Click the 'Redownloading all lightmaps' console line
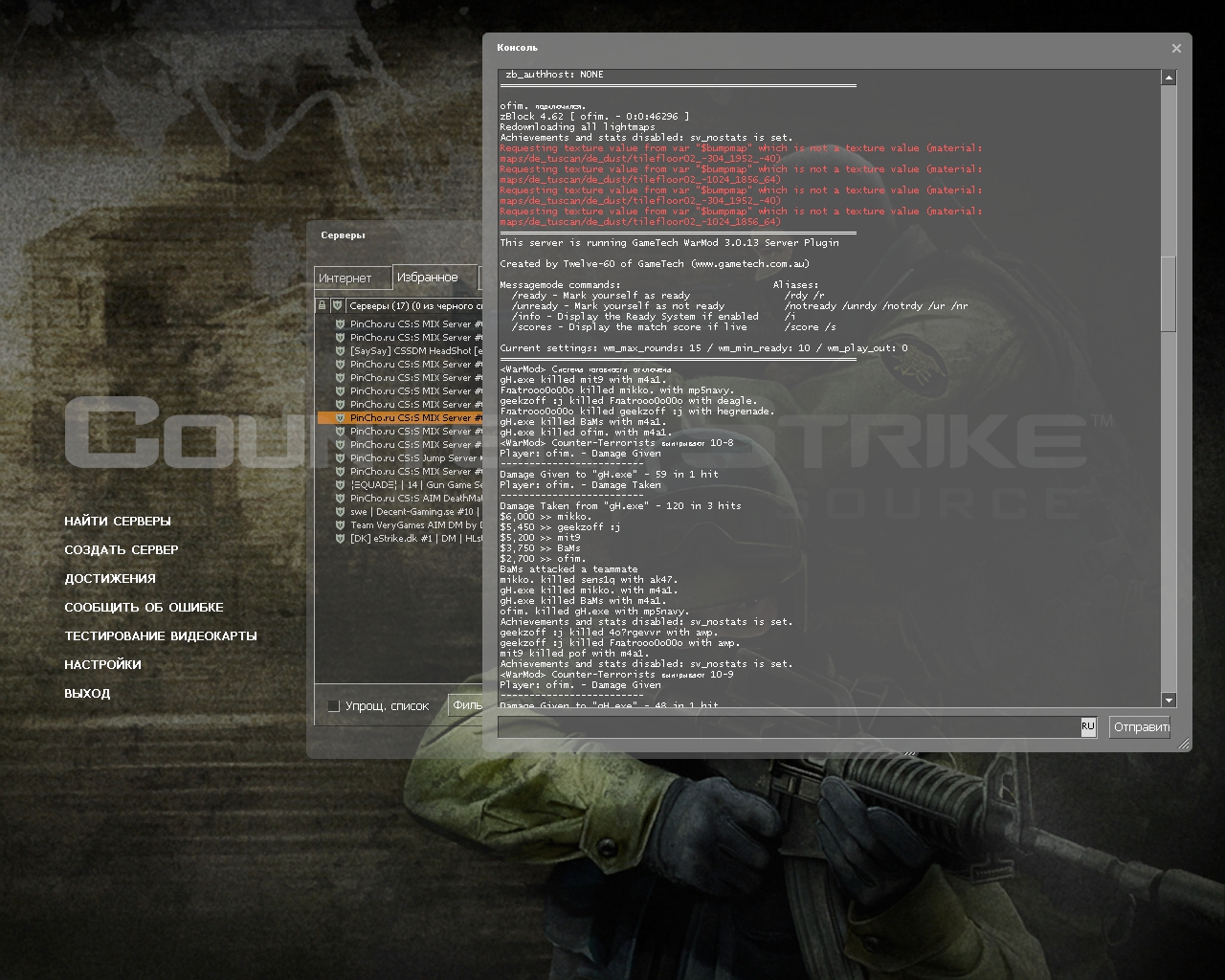 click(x=577, y=127)
